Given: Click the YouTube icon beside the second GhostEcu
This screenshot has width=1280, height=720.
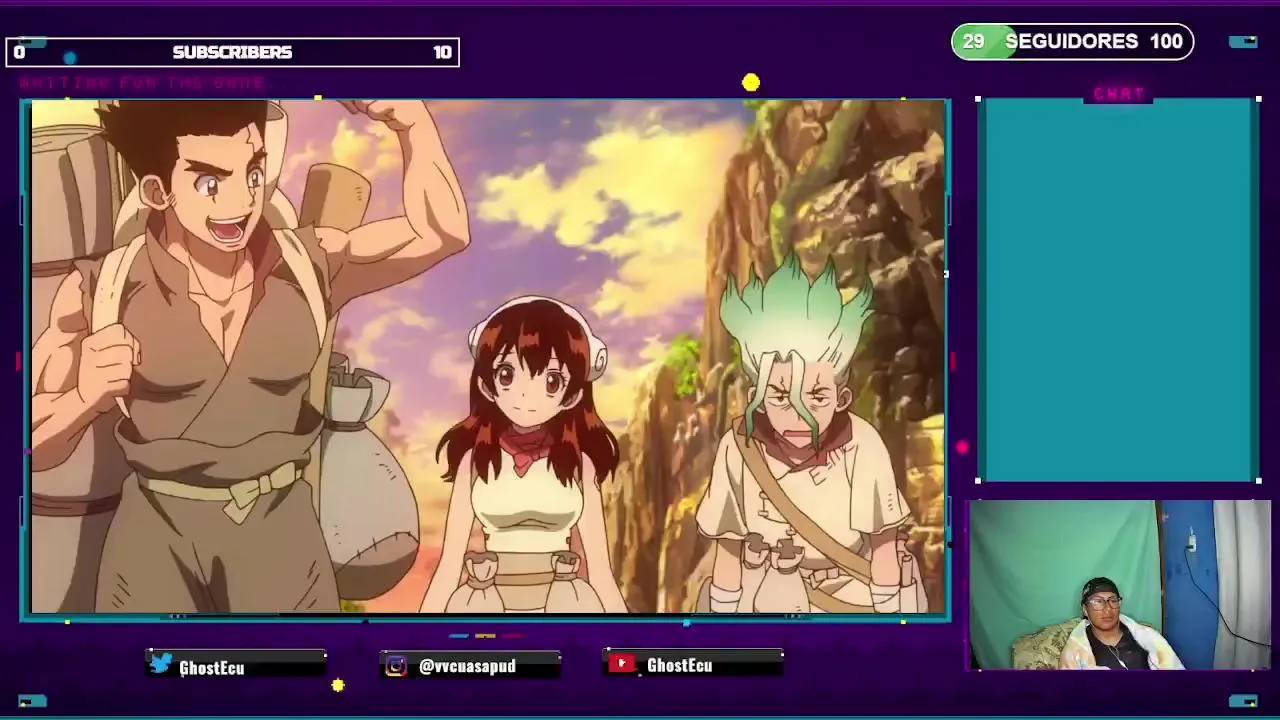Looking at the screenshot, I should 622,664.
